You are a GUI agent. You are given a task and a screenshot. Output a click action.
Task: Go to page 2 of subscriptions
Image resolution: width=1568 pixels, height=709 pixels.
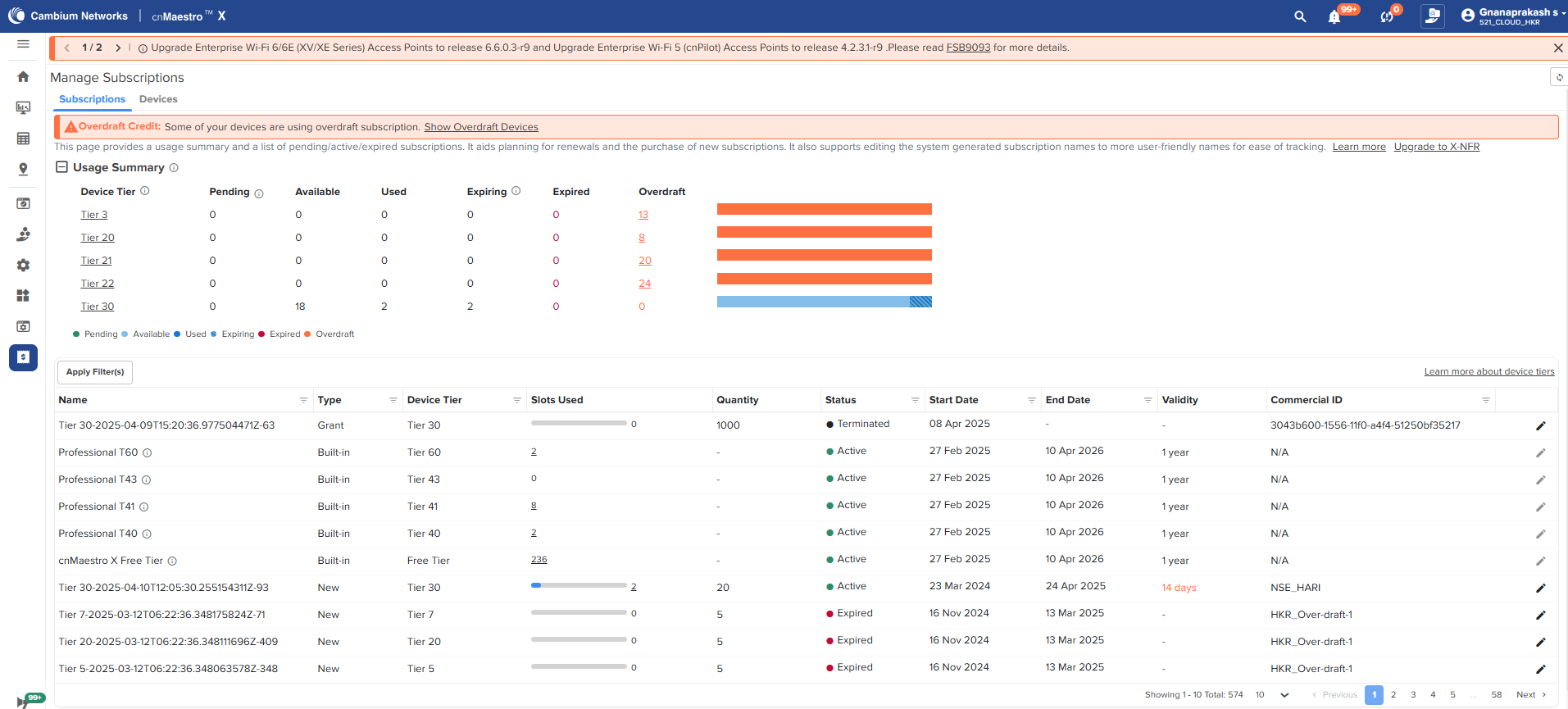point(1393,695)
